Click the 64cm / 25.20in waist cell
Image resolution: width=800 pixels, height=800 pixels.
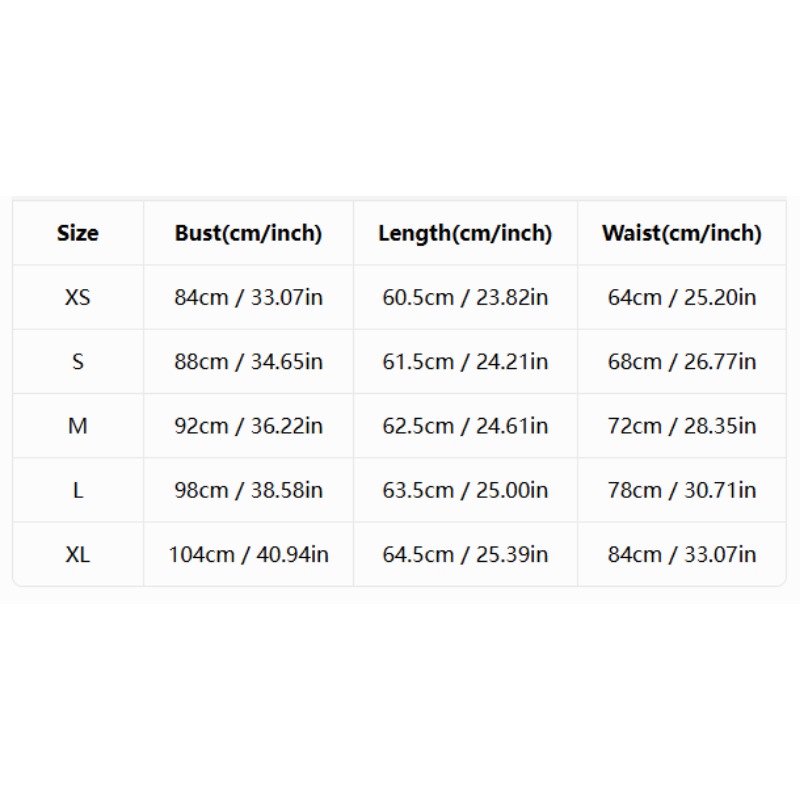tap(682, 297)
